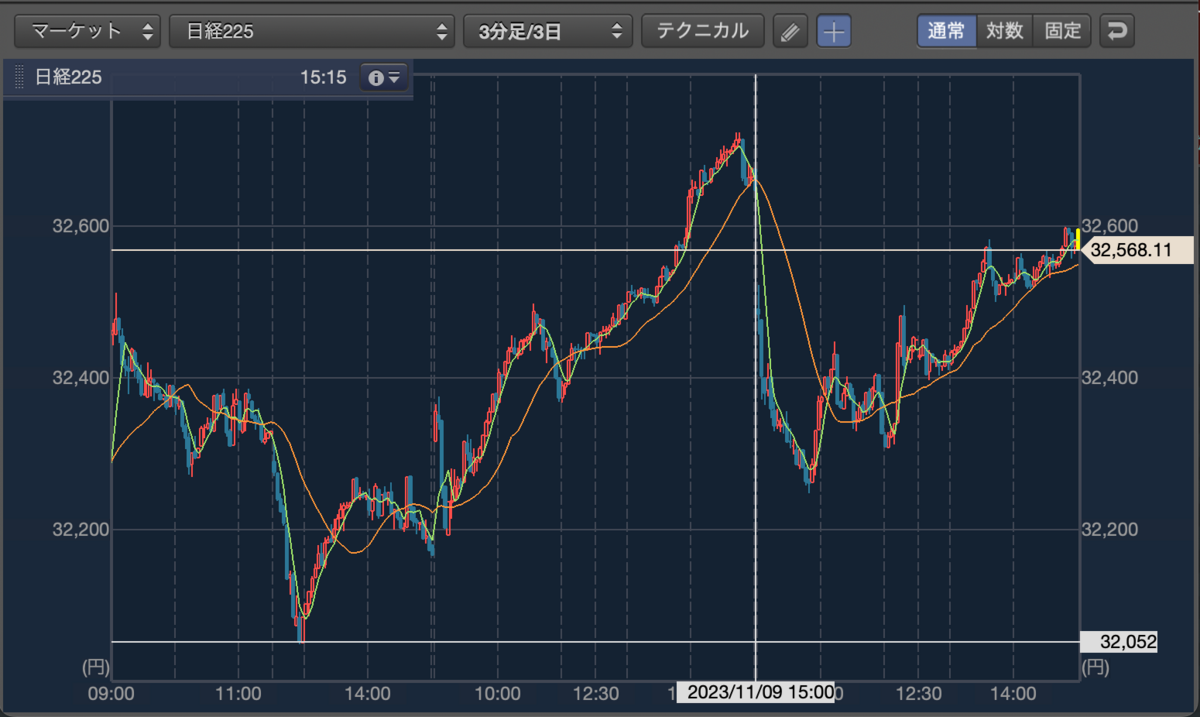The image size is (1200, 717).
Task: Select the pencil drawing tool icon
Action: [x=790, y=31]
